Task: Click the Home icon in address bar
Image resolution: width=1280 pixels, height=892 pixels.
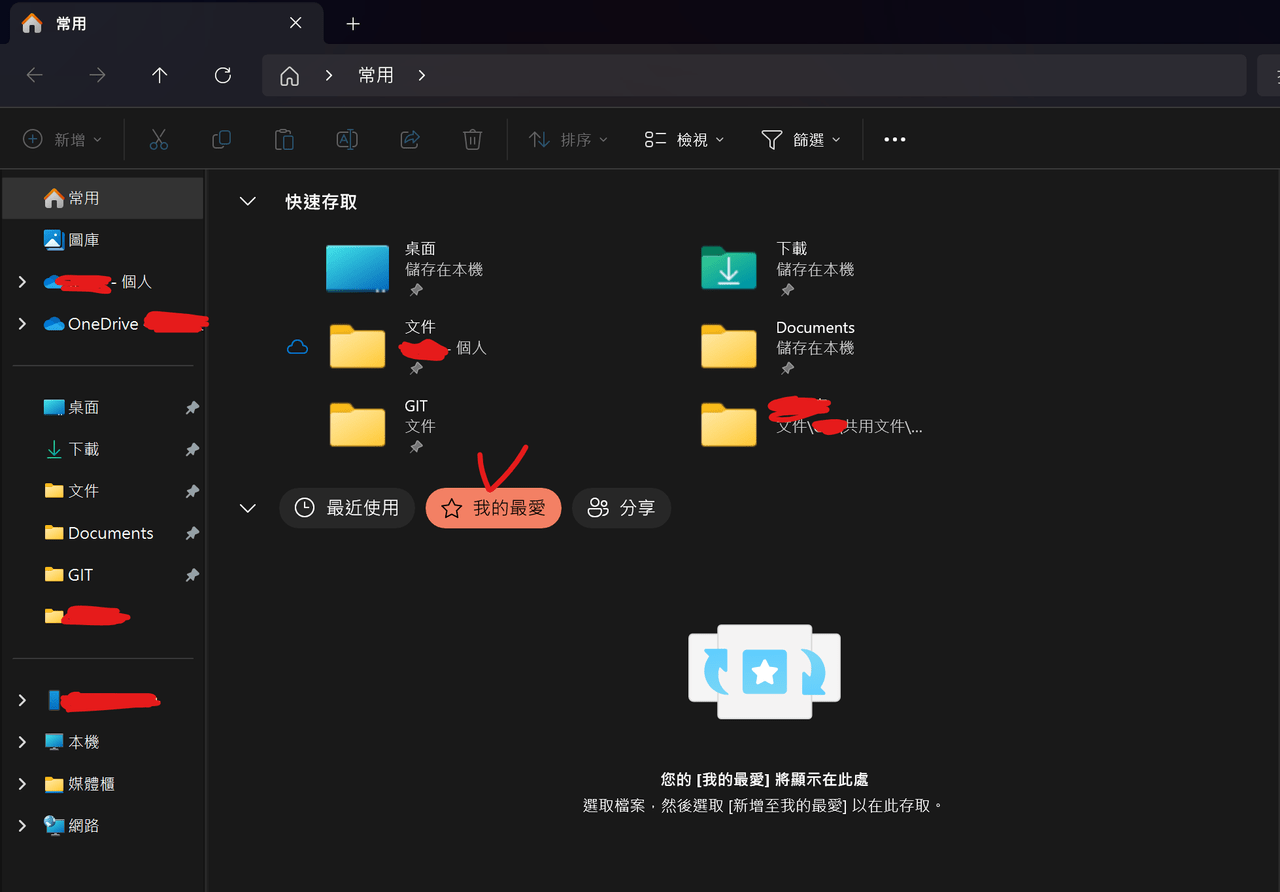Action: click(x=290, y=76)
